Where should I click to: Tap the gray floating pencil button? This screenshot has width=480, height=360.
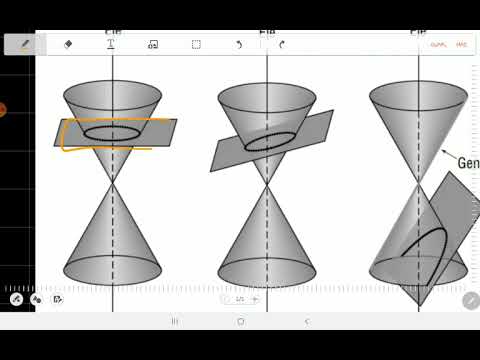point(471,301)
